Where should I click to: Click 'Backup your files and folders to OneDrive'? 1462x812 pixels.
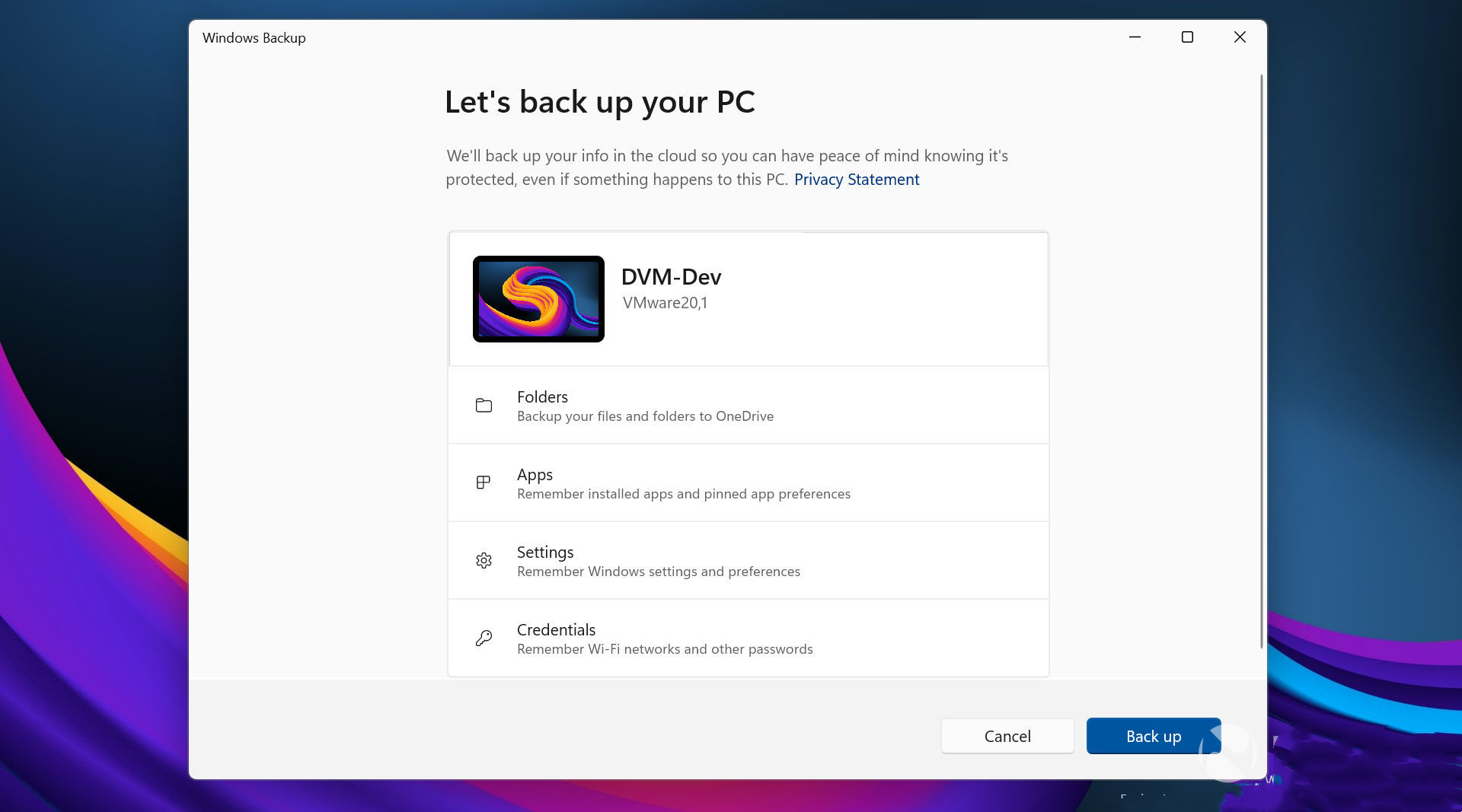click(x=645, y=416)
